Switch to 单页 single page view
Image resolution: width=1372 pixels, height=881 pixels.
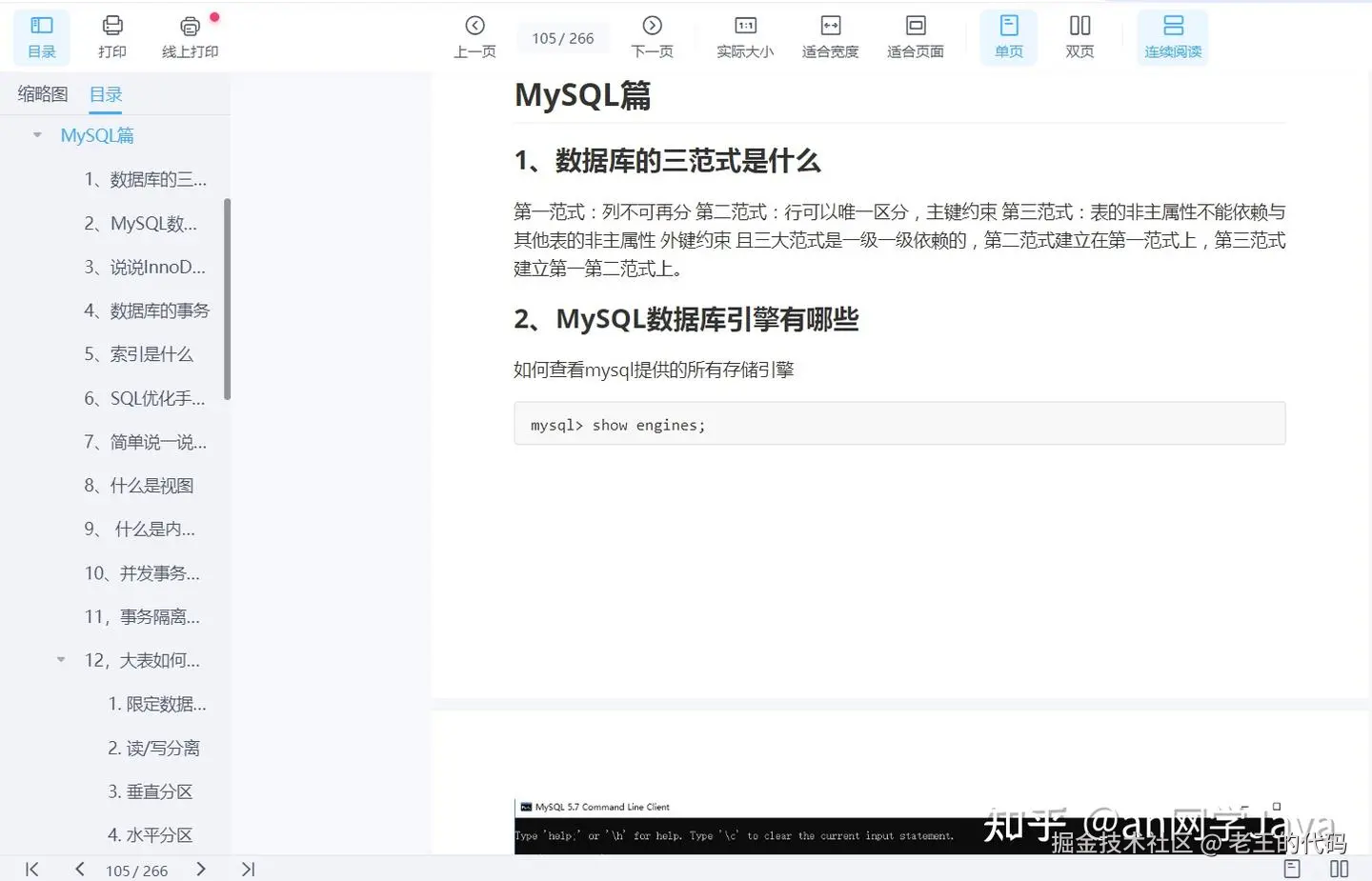(1009, 37)
